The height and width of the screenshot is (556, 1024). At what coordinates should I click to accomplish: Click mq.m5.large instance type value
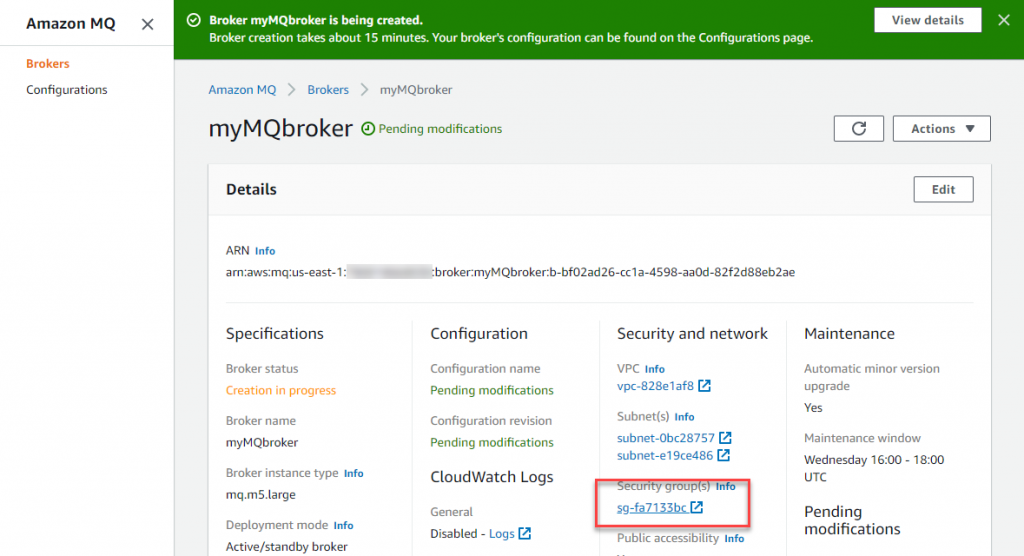pos(261,495)
